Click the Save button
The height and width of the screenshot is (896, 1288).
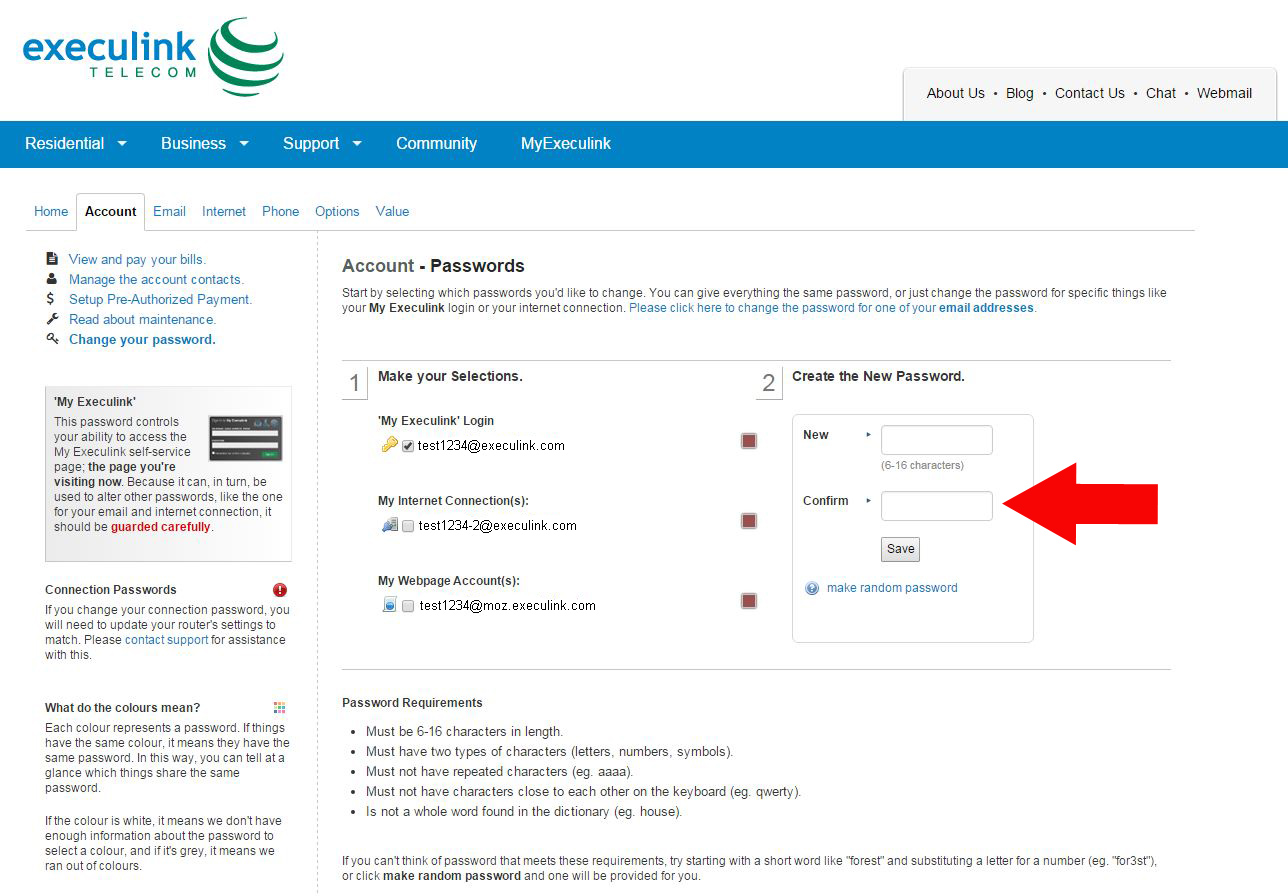900,549
